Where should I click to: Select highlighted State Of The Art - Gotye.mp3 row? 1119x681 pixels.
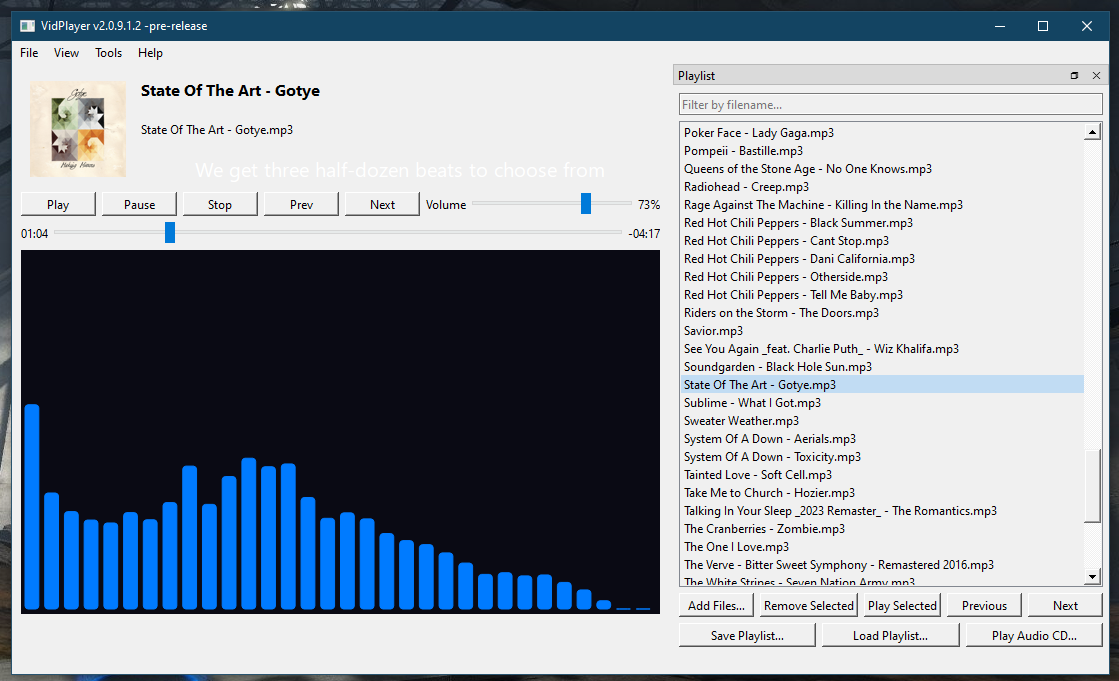882,385
